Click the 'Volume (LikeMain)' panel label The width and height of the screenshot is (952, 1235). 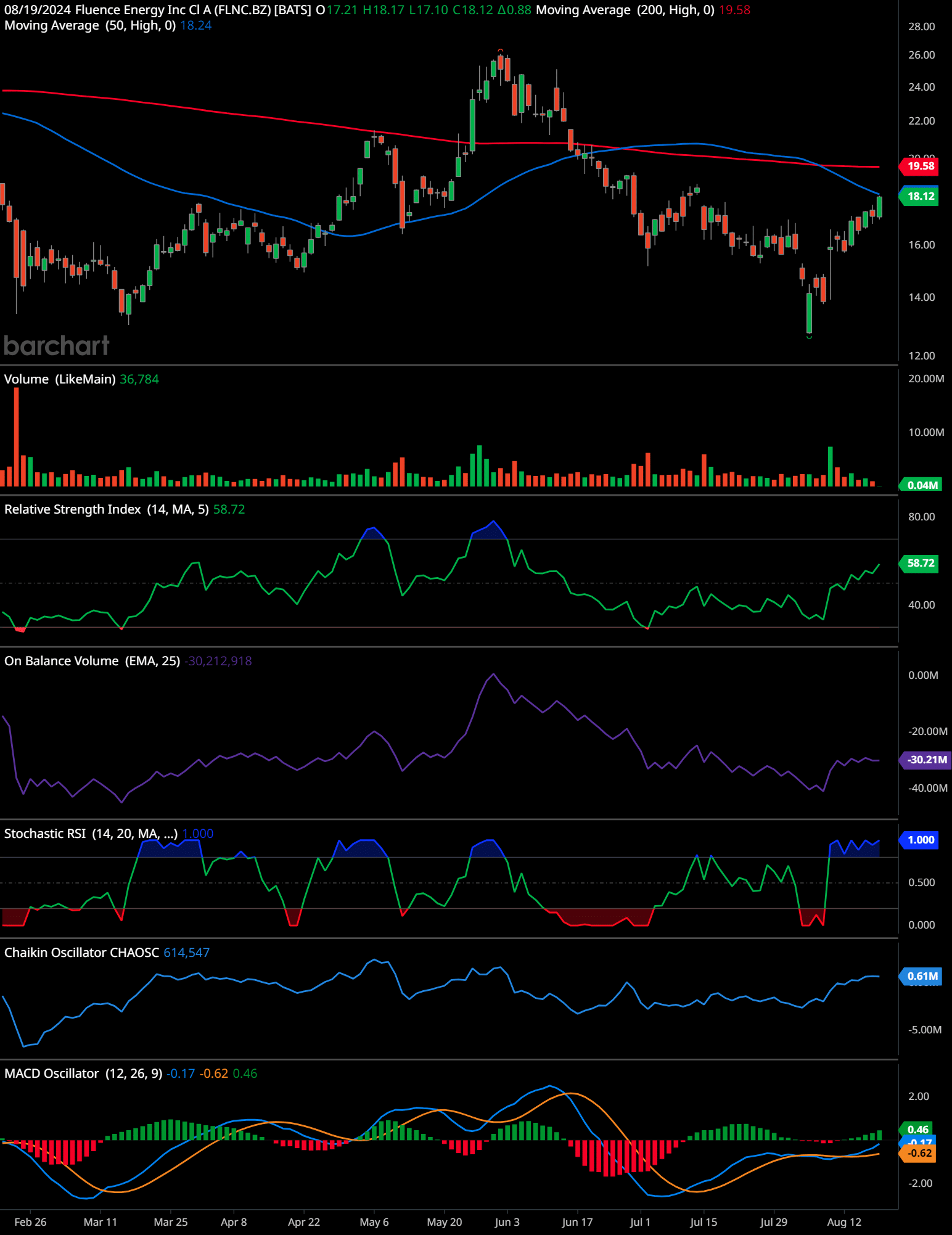coord(60,379)
